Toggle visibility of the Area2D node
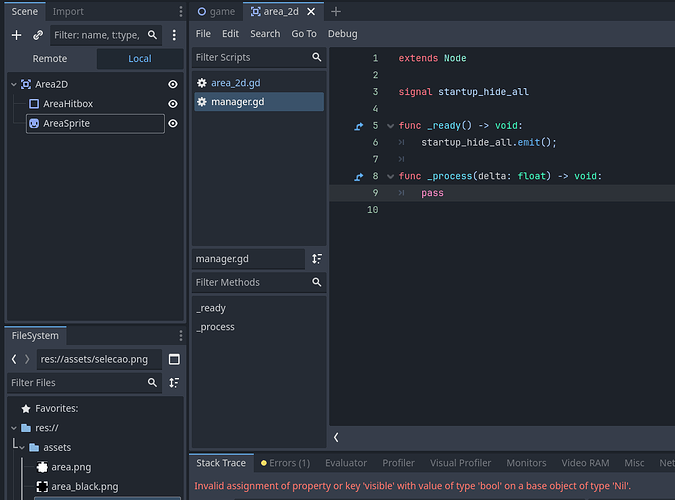 click(173, 84)
